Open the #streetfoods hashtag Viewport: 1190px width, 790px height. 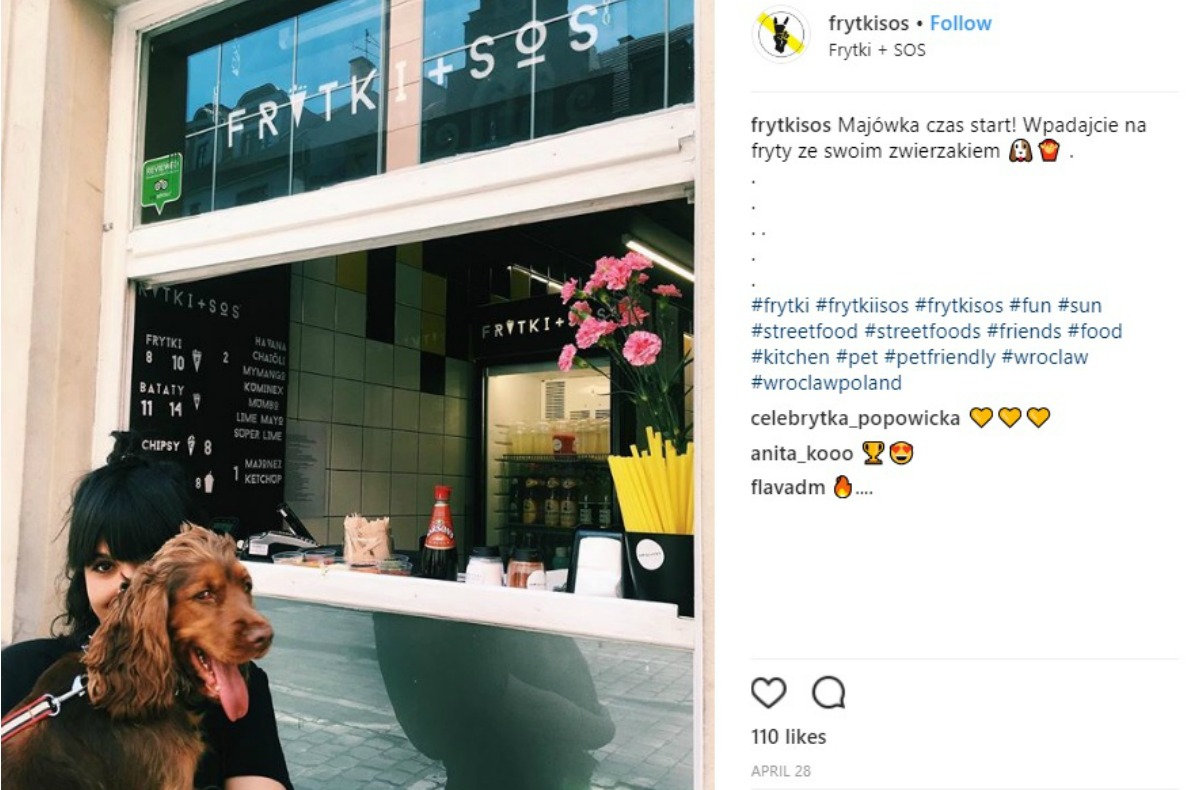(x=923, y=331)
